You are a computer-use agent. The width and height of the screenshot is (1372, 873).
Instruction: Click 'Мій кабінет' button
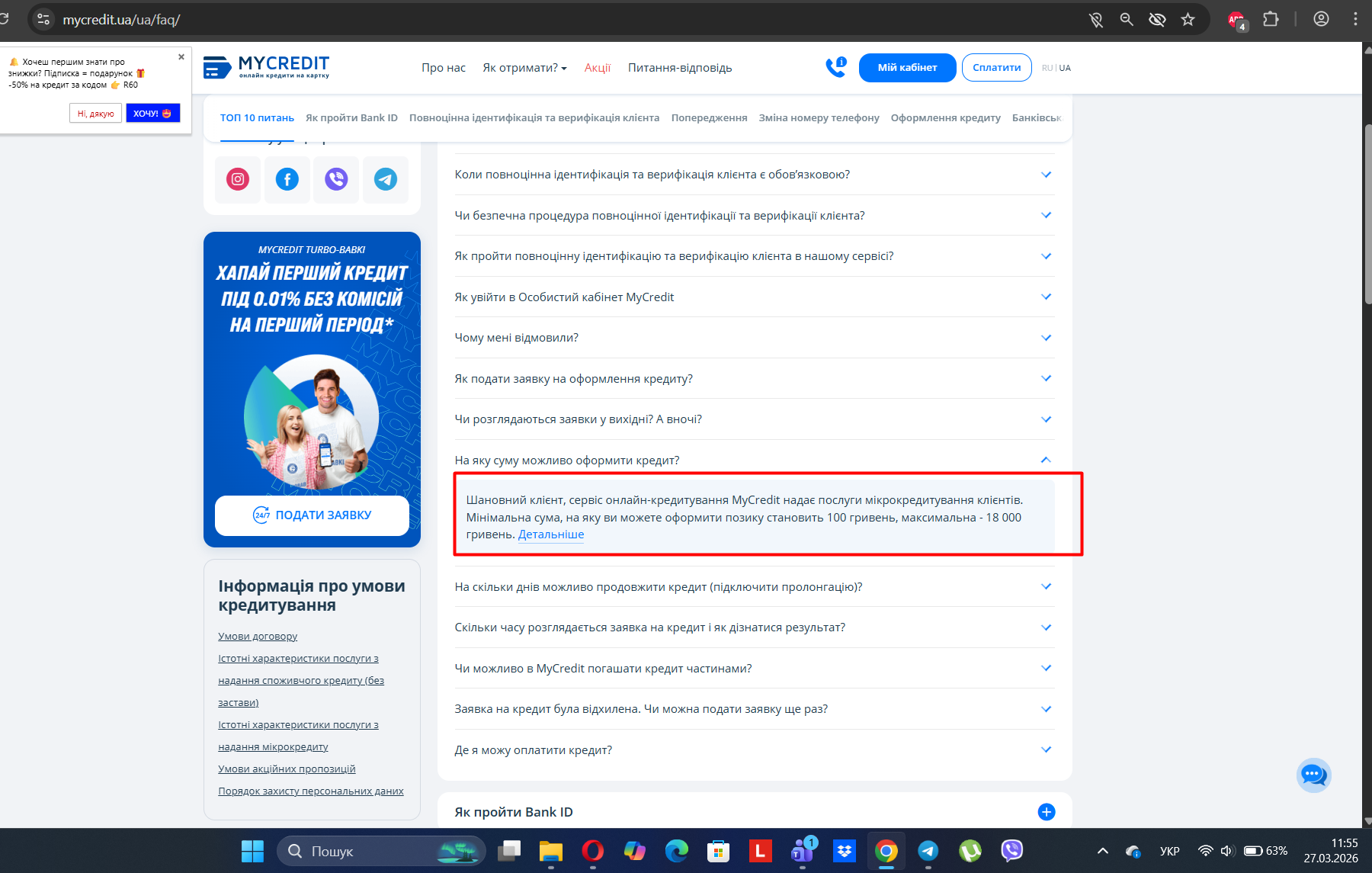[x=907, y=68]
